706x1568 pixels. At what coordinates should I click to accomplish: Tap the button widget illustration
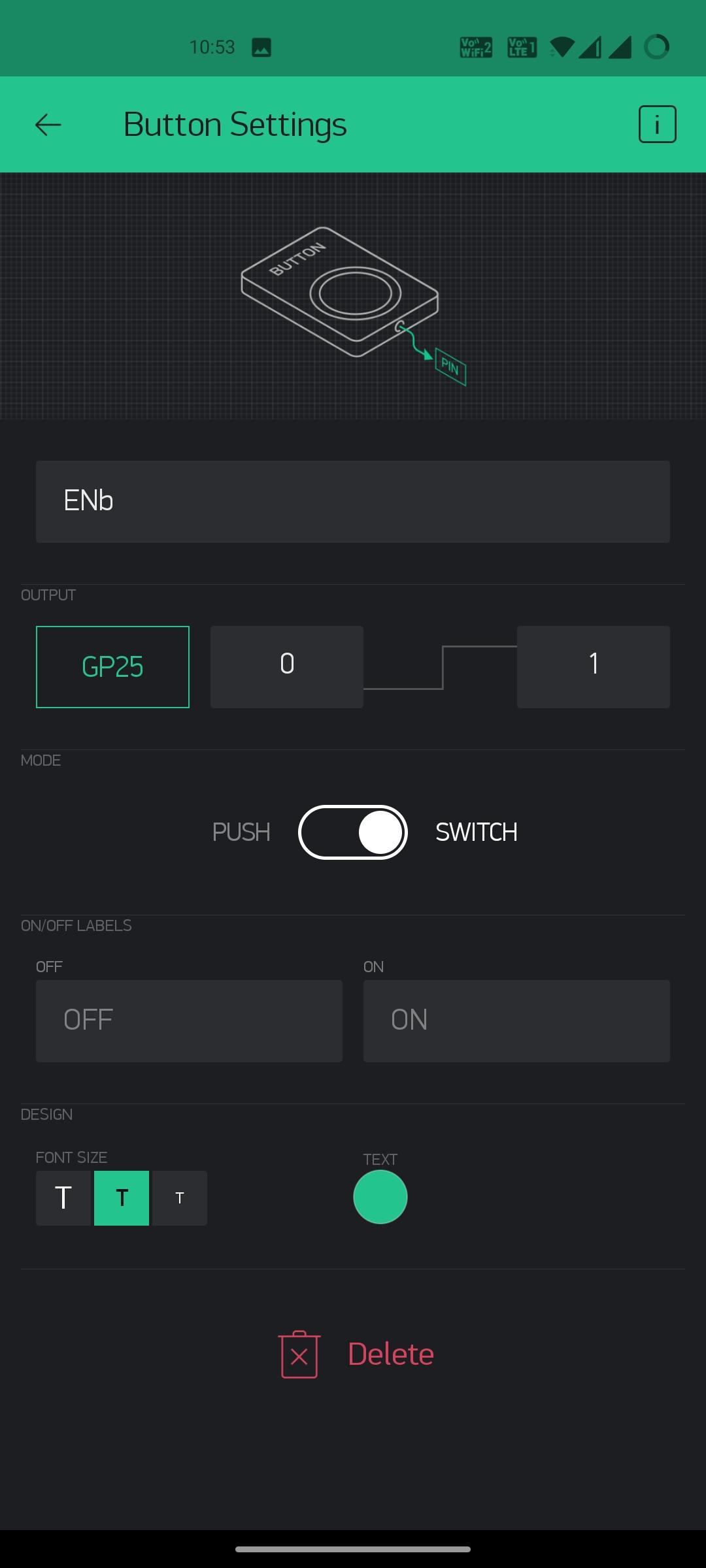click(340, 291)
